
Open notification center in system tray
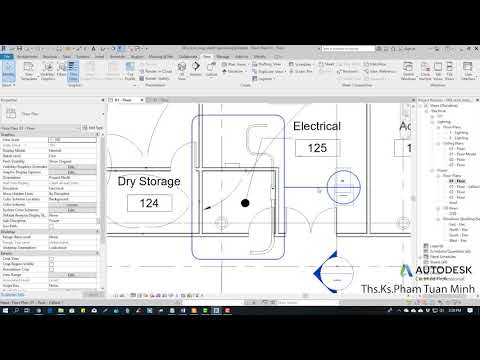470,310
